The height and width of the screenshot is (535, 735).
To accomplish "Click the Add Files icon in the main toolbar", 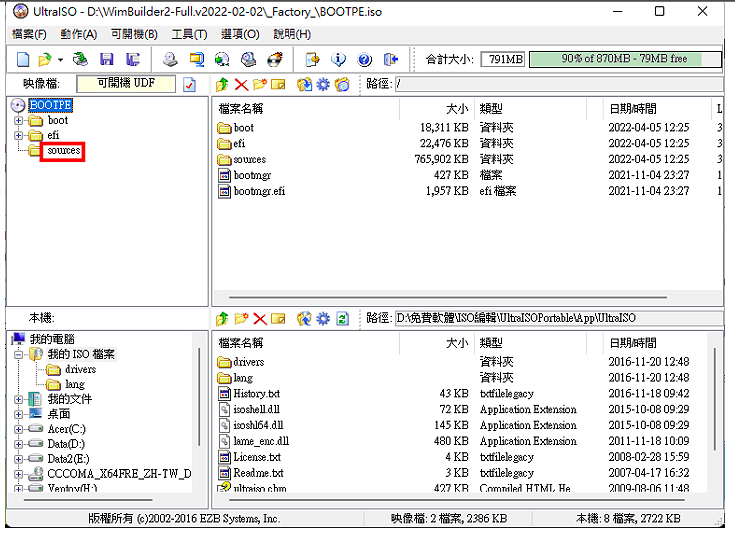I will click(312, 59).
